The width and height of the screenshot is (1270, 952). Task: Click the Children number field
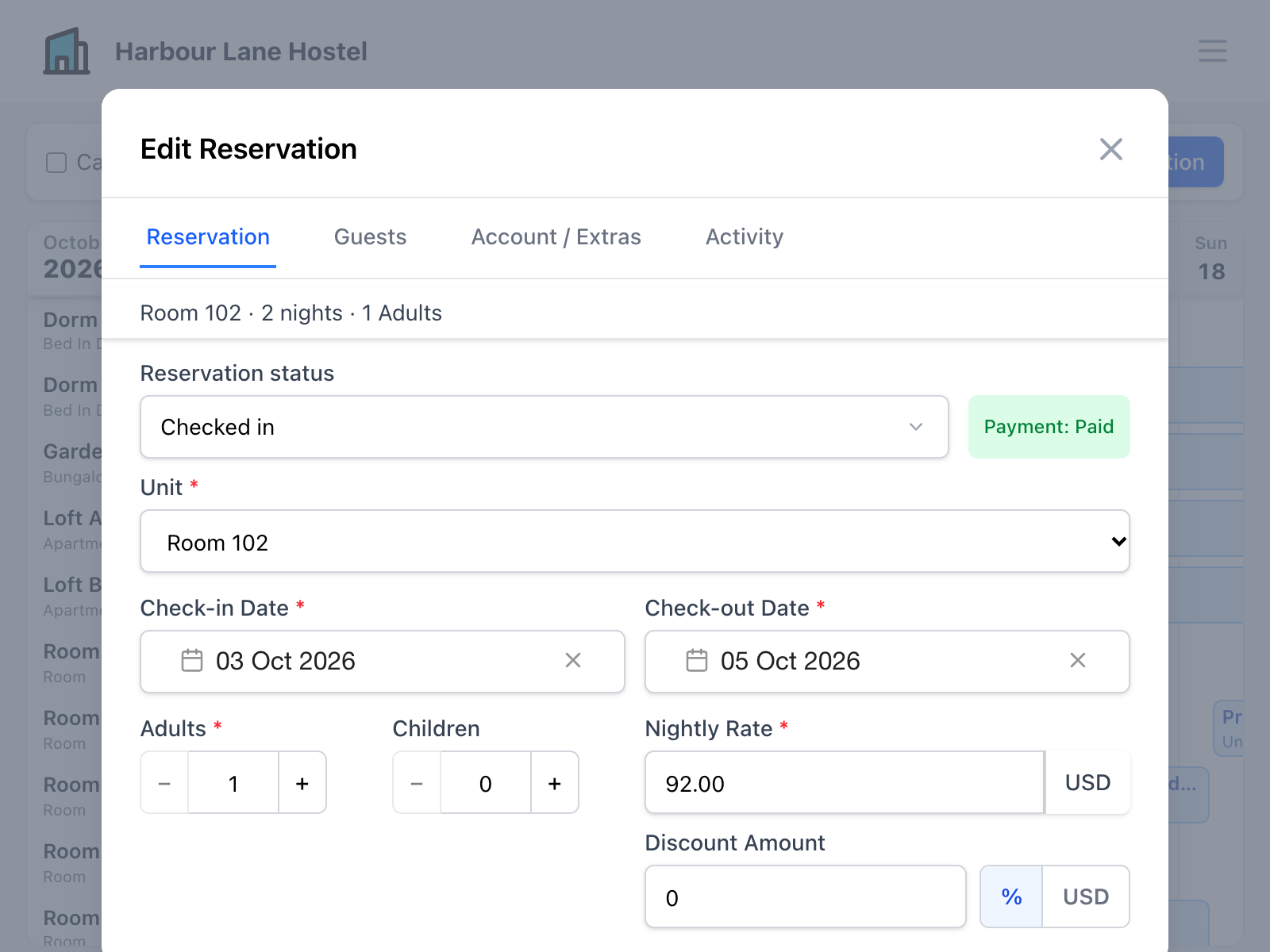(486, 783)
